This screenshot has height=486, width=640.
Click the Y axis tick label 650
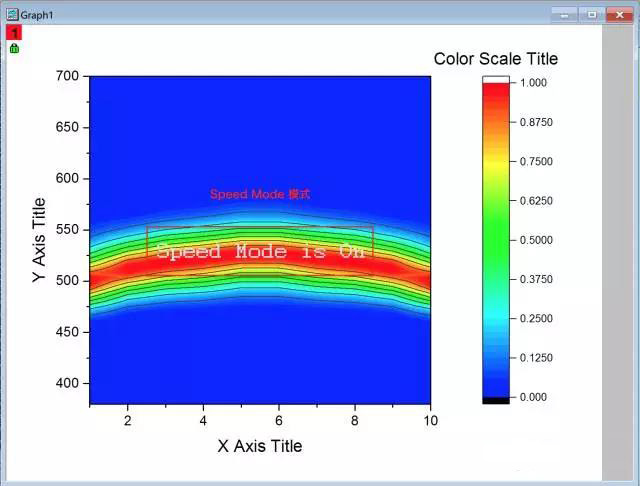[67, 127]
